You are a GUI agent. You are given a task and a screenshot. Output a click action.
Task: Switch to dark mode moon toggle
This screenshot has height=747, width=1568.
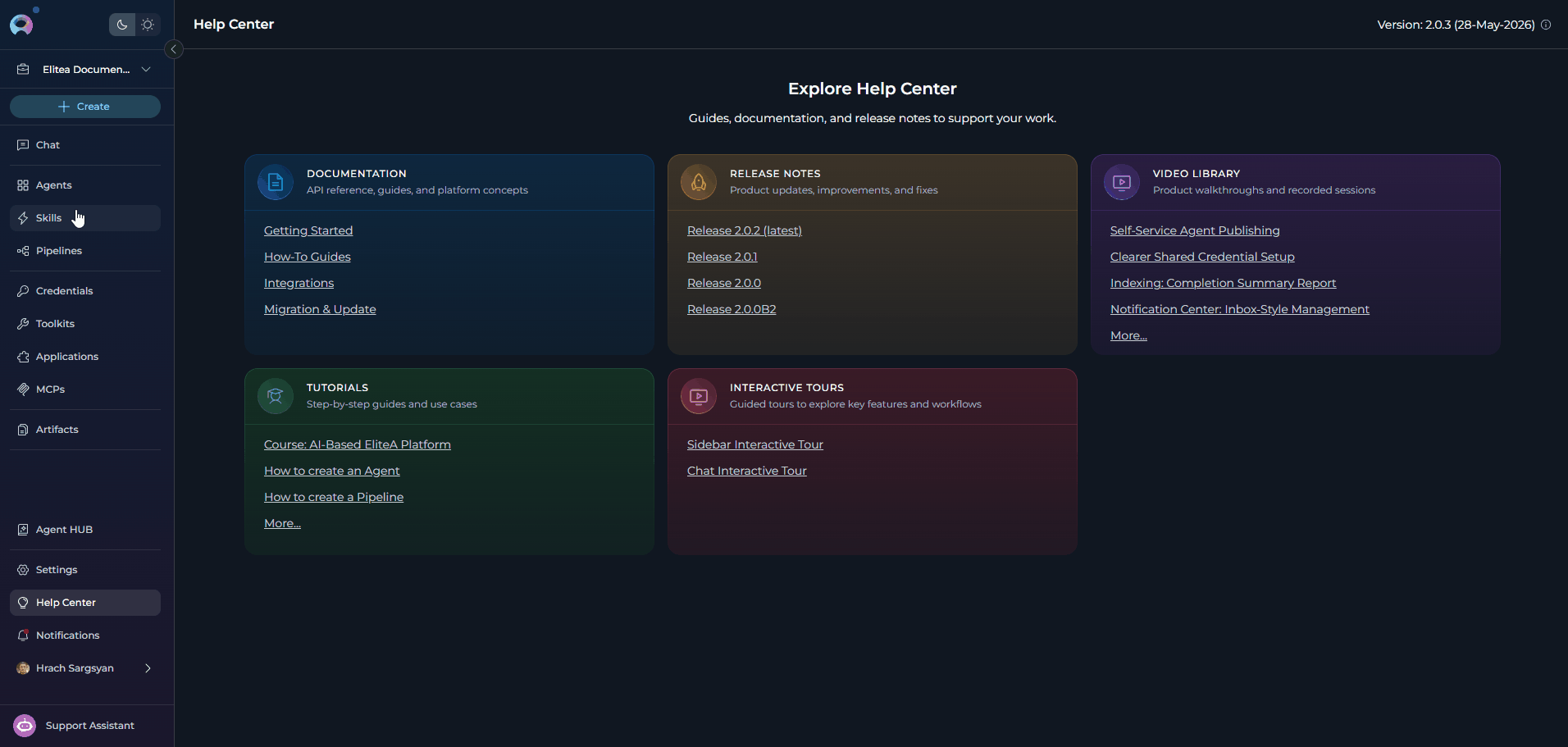pos(122,25)
